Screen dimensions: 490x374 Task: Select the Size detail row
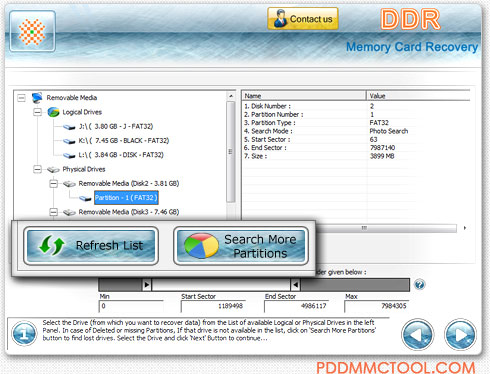pos(356,156)
